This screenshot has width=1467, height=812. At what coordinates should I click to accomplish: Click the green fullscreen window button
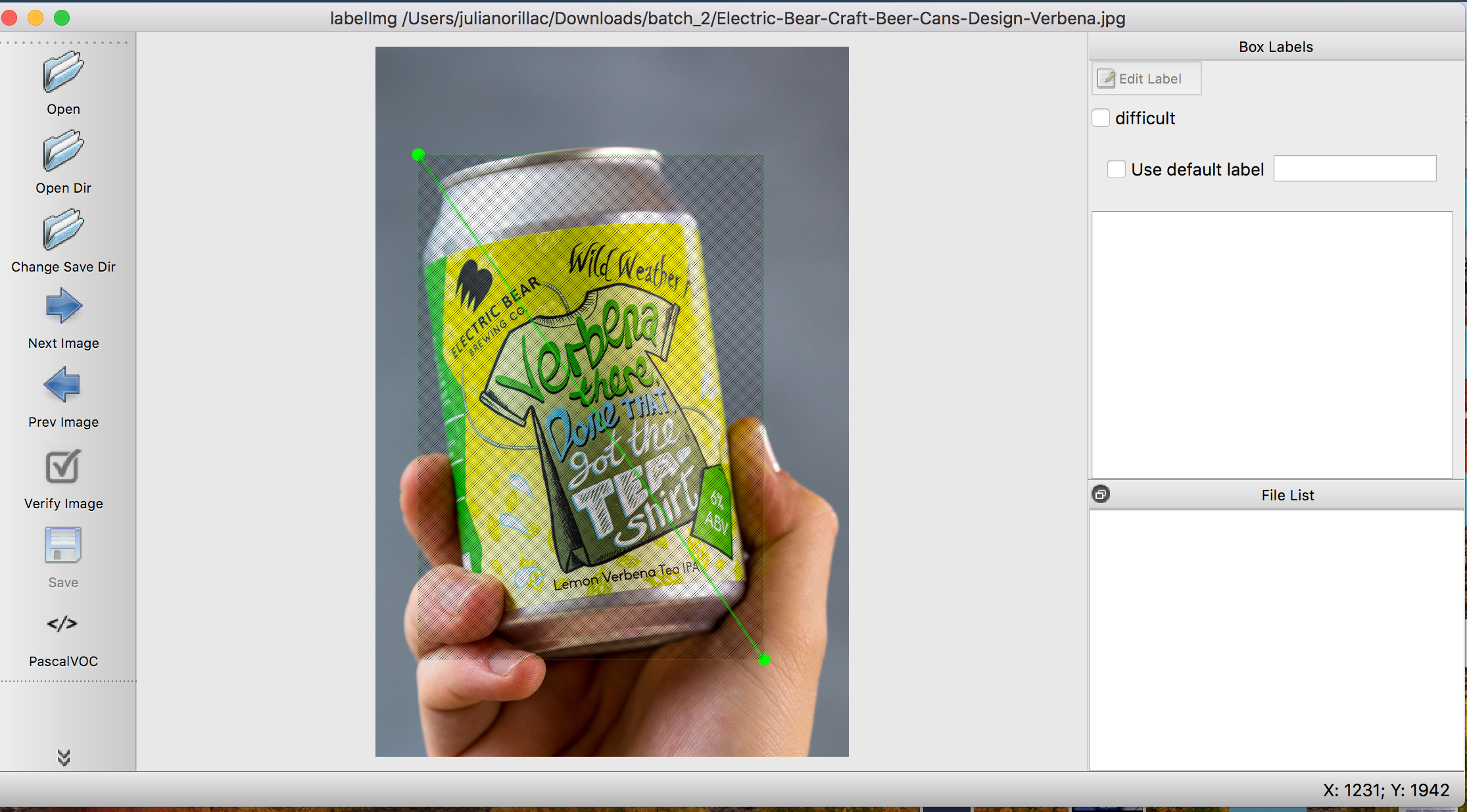pyautogui.click(x=62, y=18)
